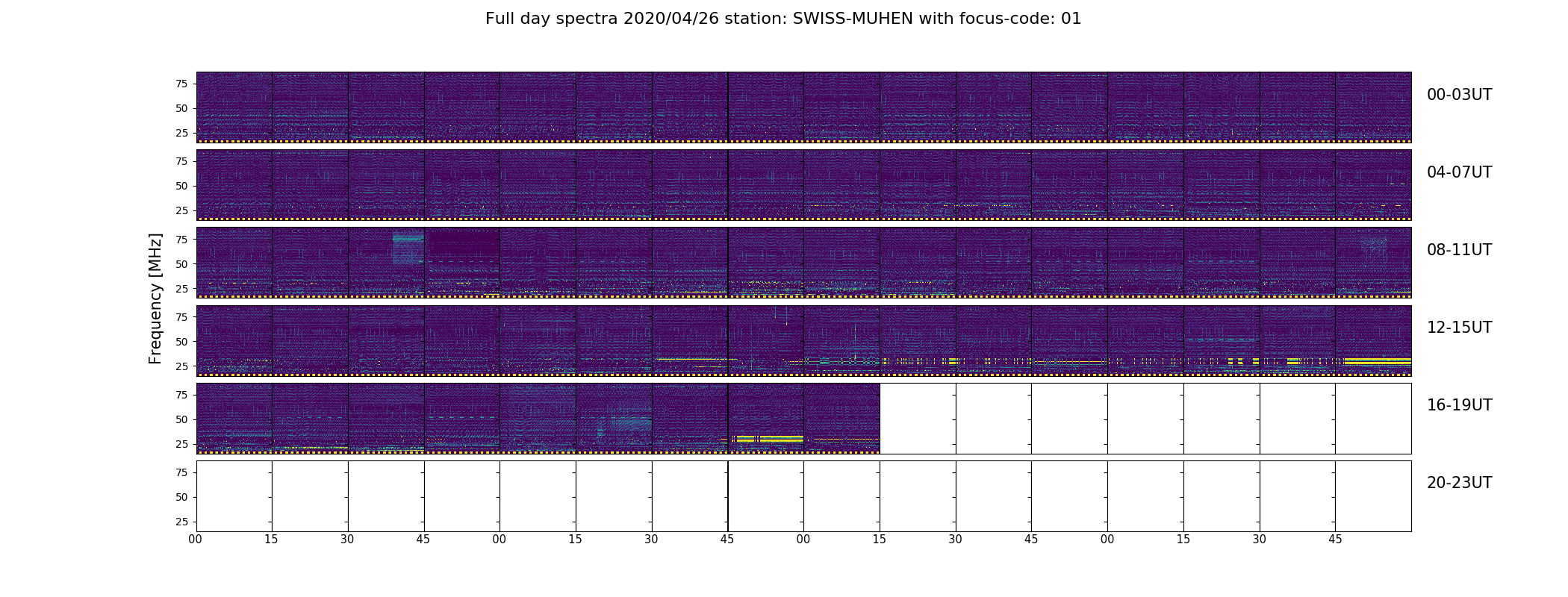
Task: Click the "20-23UT" row label
Action: click(x=1459, y=483)
